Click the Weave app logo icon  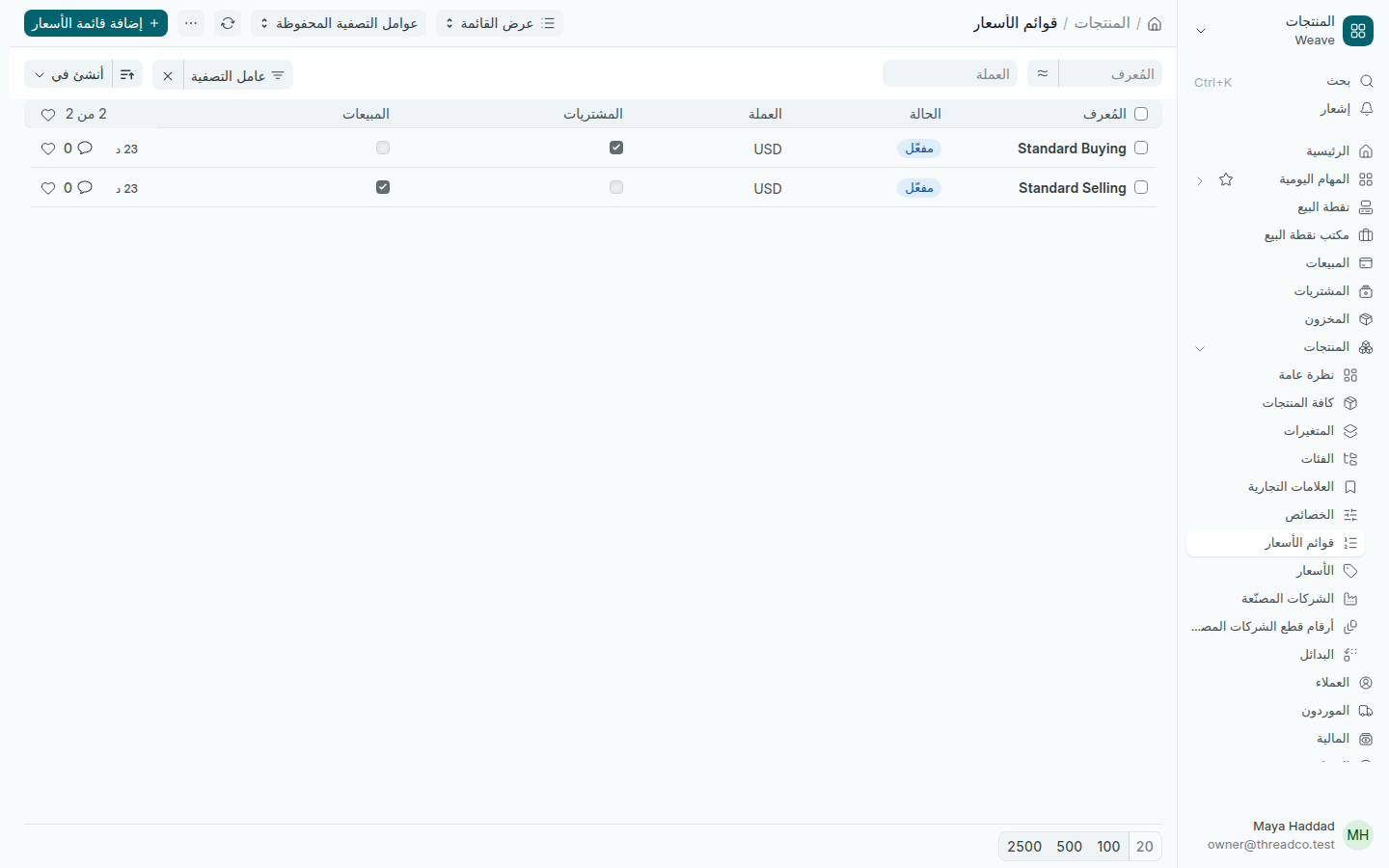pos(1358,31)
